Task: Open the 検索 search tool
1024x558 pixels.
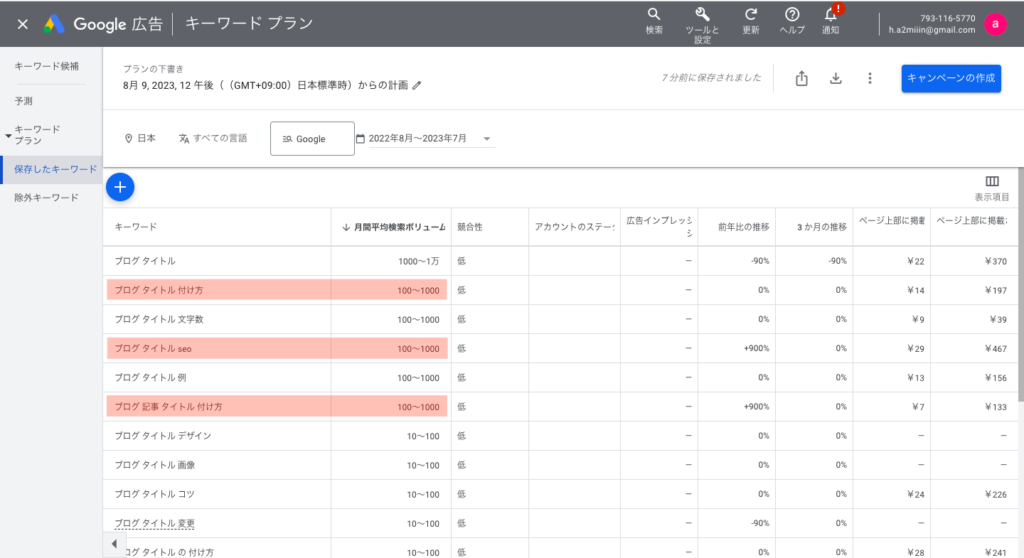Action: 654,21
